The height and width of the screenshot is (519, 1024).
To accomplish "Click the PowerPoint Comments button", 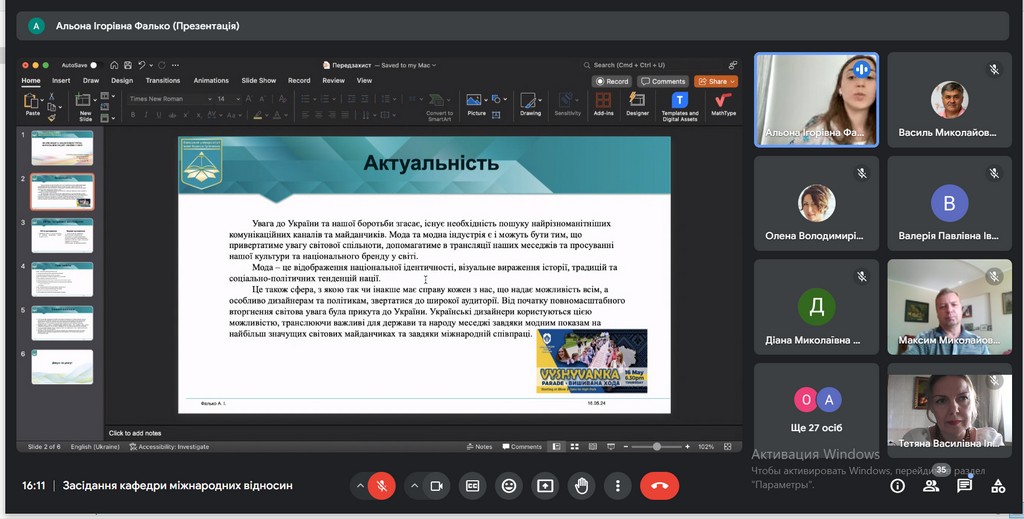I will 663,81.
